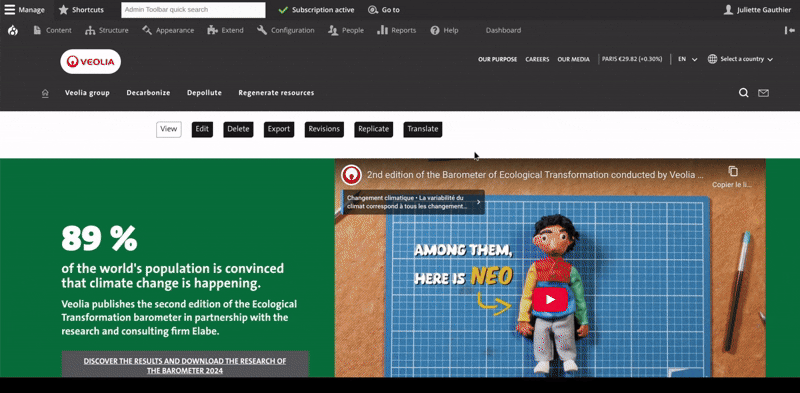Go to the Dashboard link
Viewport: 800px width, 393px height.
point(503,31)
